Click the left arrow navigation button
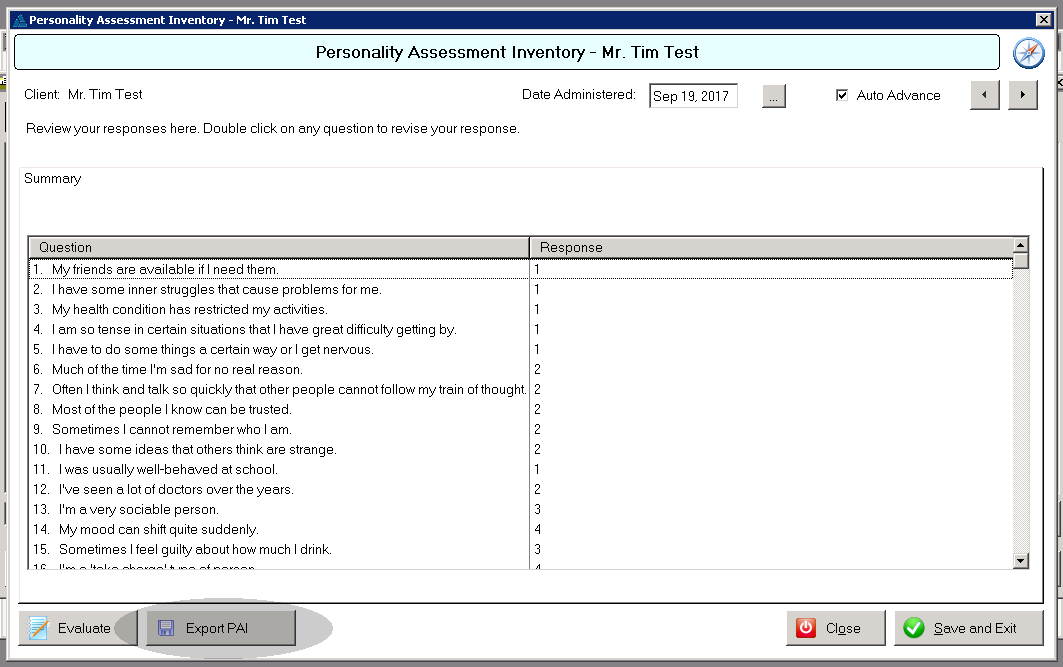Viewport: 1063px width, 667px height. [x=984, y=94]
